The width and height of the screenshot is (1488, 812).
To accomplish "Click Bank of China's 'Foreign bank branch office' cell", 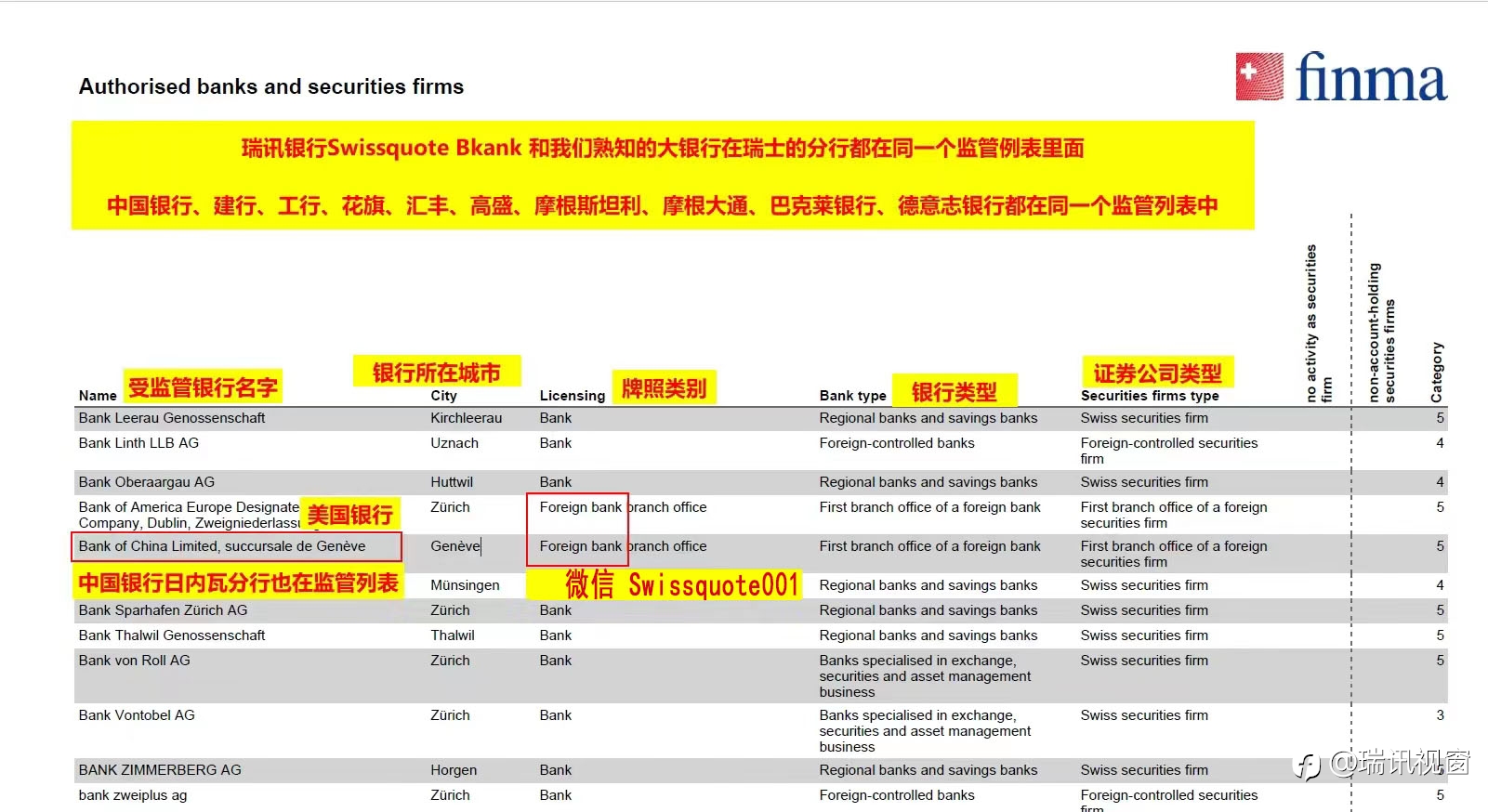I will 623,546.
